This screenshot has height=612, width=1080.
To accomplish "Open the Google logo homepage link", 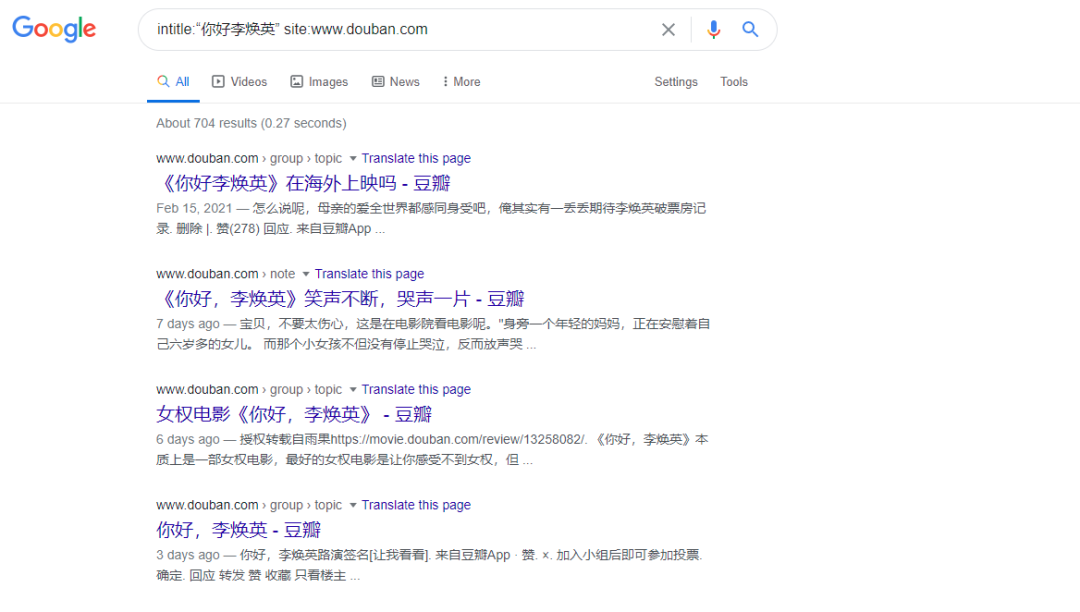I will (x=54, y=29).
